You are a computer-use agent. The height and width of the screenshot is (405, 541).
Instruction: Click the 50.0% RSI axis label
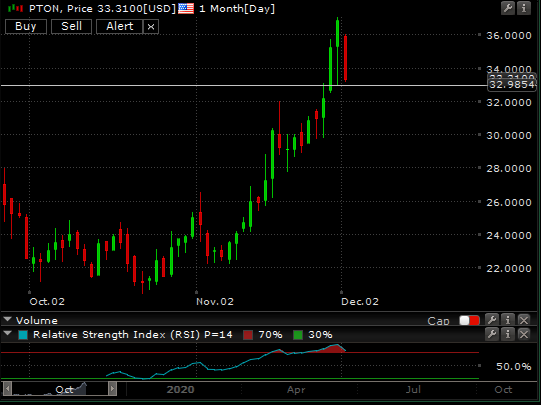click(x=513, y=366)
